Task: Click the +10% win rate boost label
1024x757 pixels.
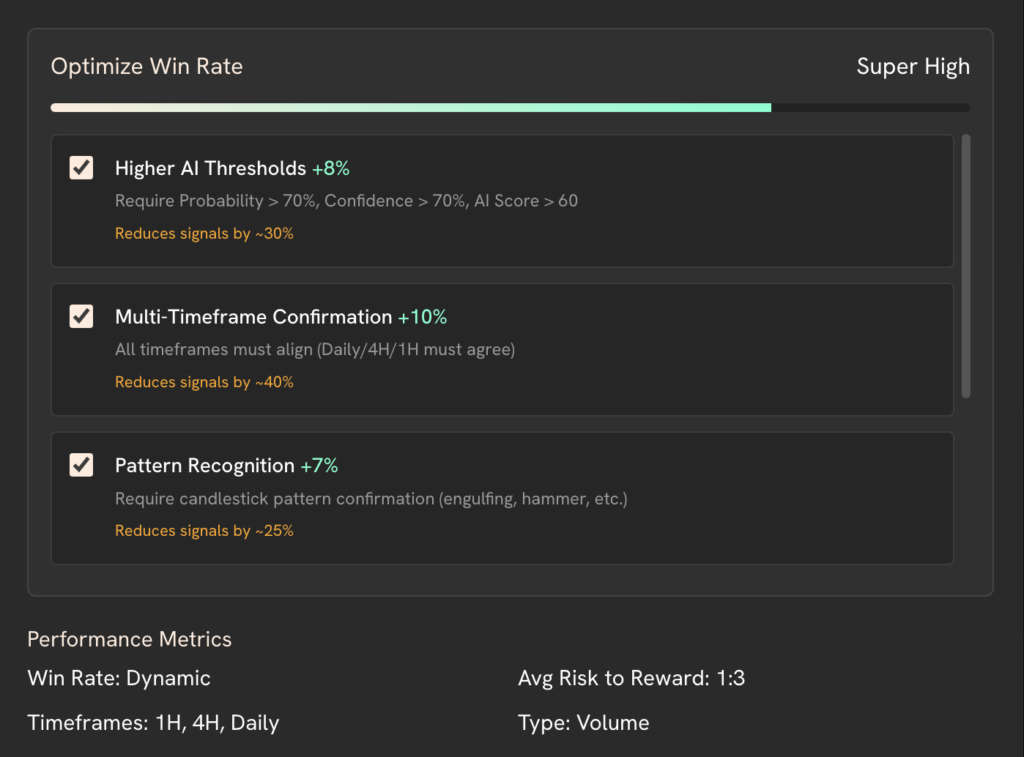Action: pyautogui.click(x=422, y=317)
